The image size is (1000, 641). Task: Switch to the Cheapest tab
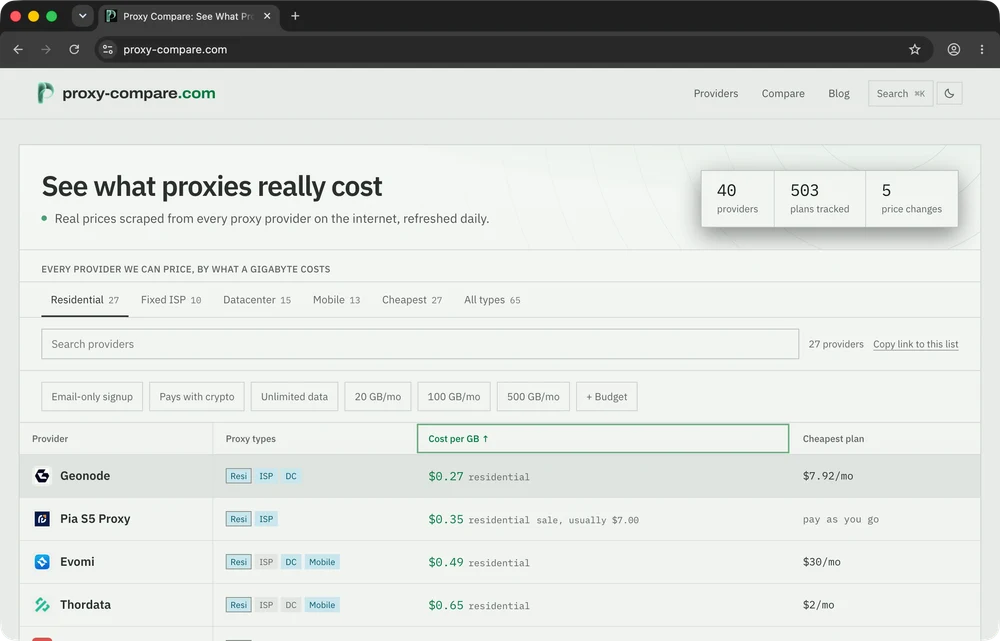[x=412, y=300]
